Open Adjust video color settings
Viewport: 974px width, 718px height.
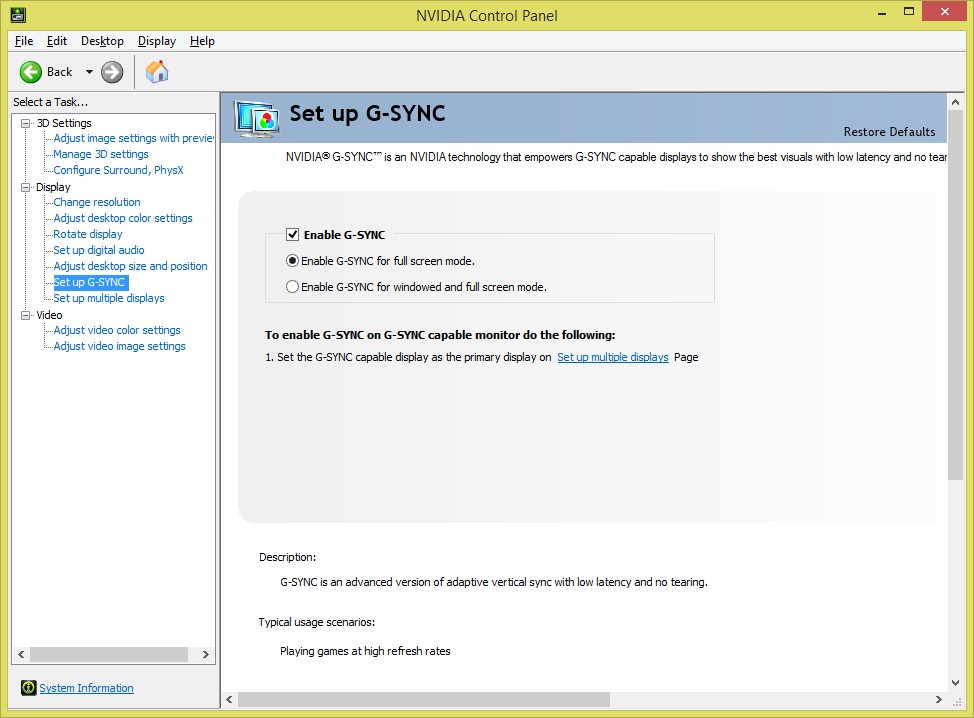(117, 330)
